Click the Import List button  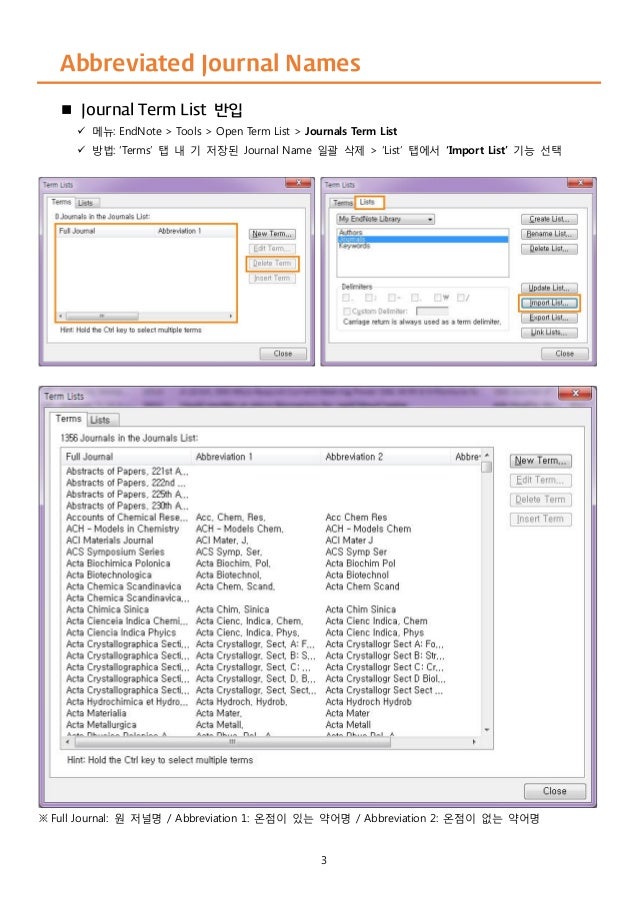click(x=549, y=302)
